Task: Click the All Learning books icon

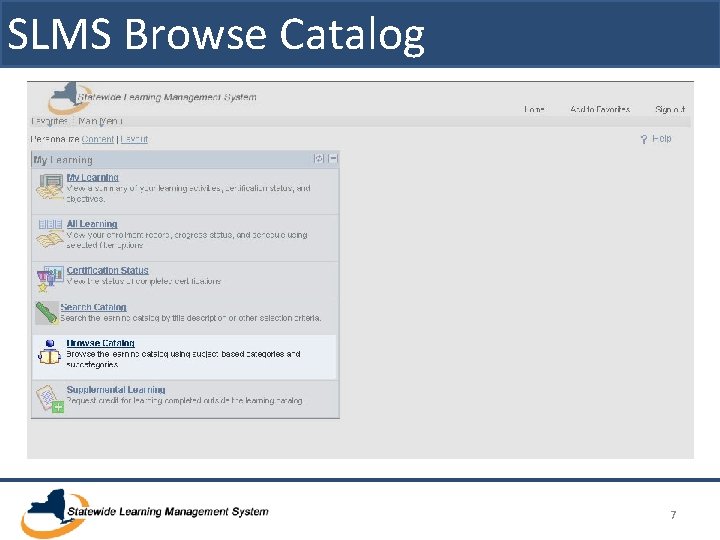Action: pos(50,233)
